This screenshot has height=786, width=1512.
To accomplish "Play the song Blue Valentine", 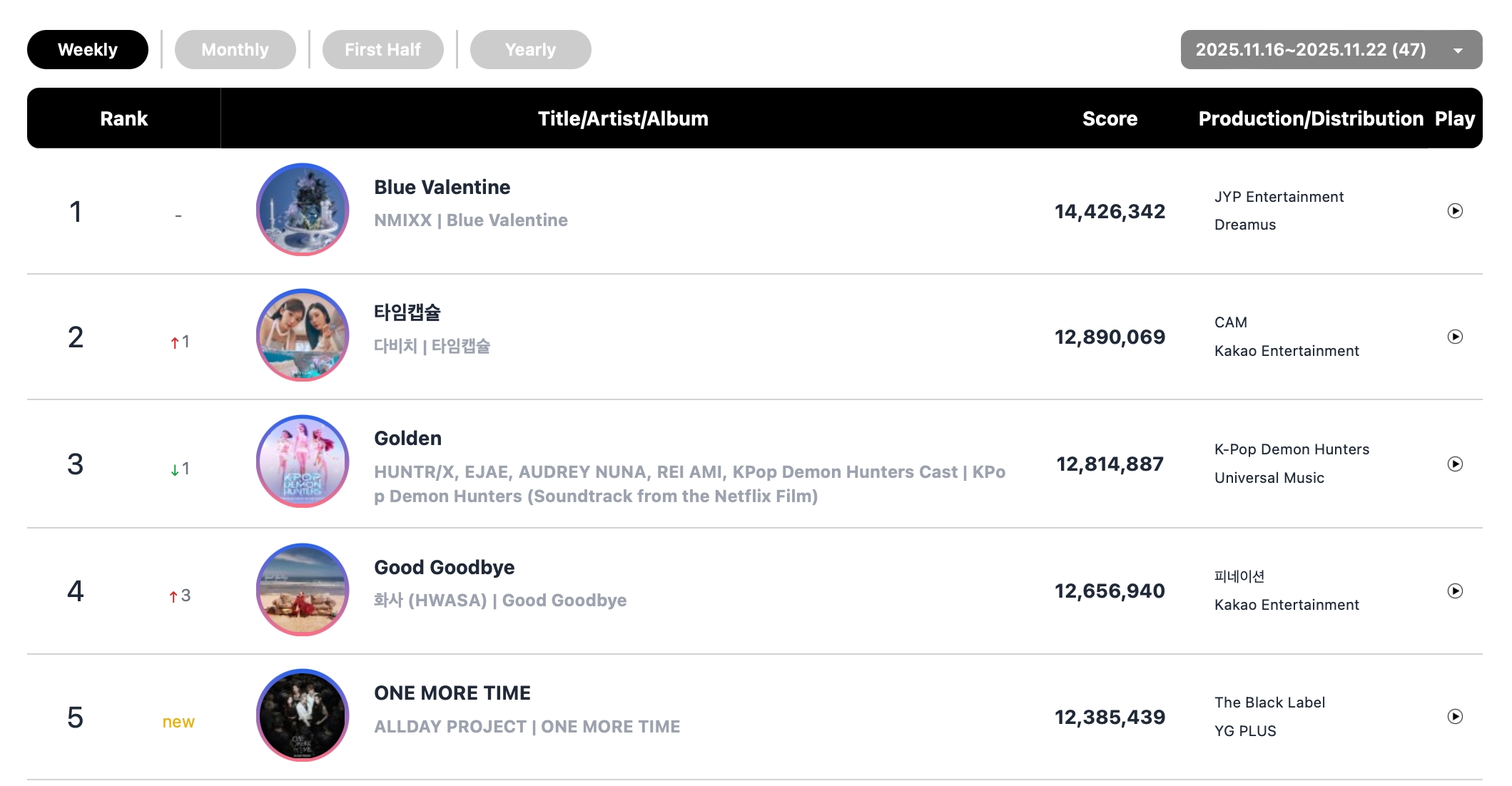I will click(x=1455, y=211).
